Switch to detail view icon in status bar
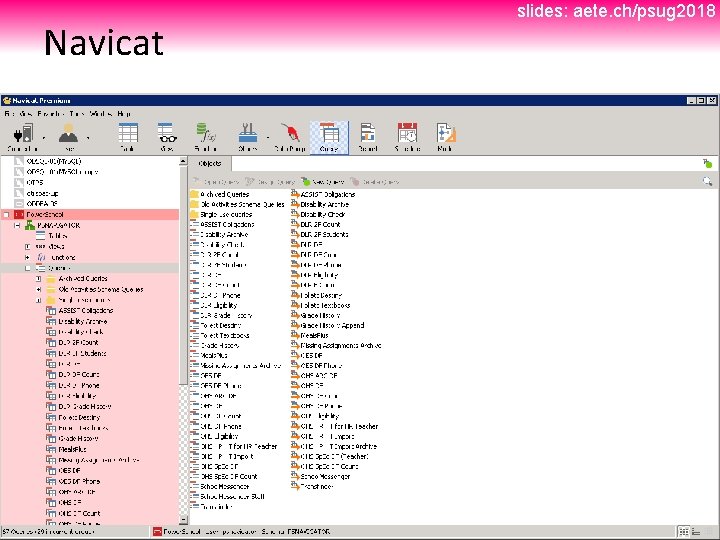Screen dimensions: 720x540 (x=696, y=532)
